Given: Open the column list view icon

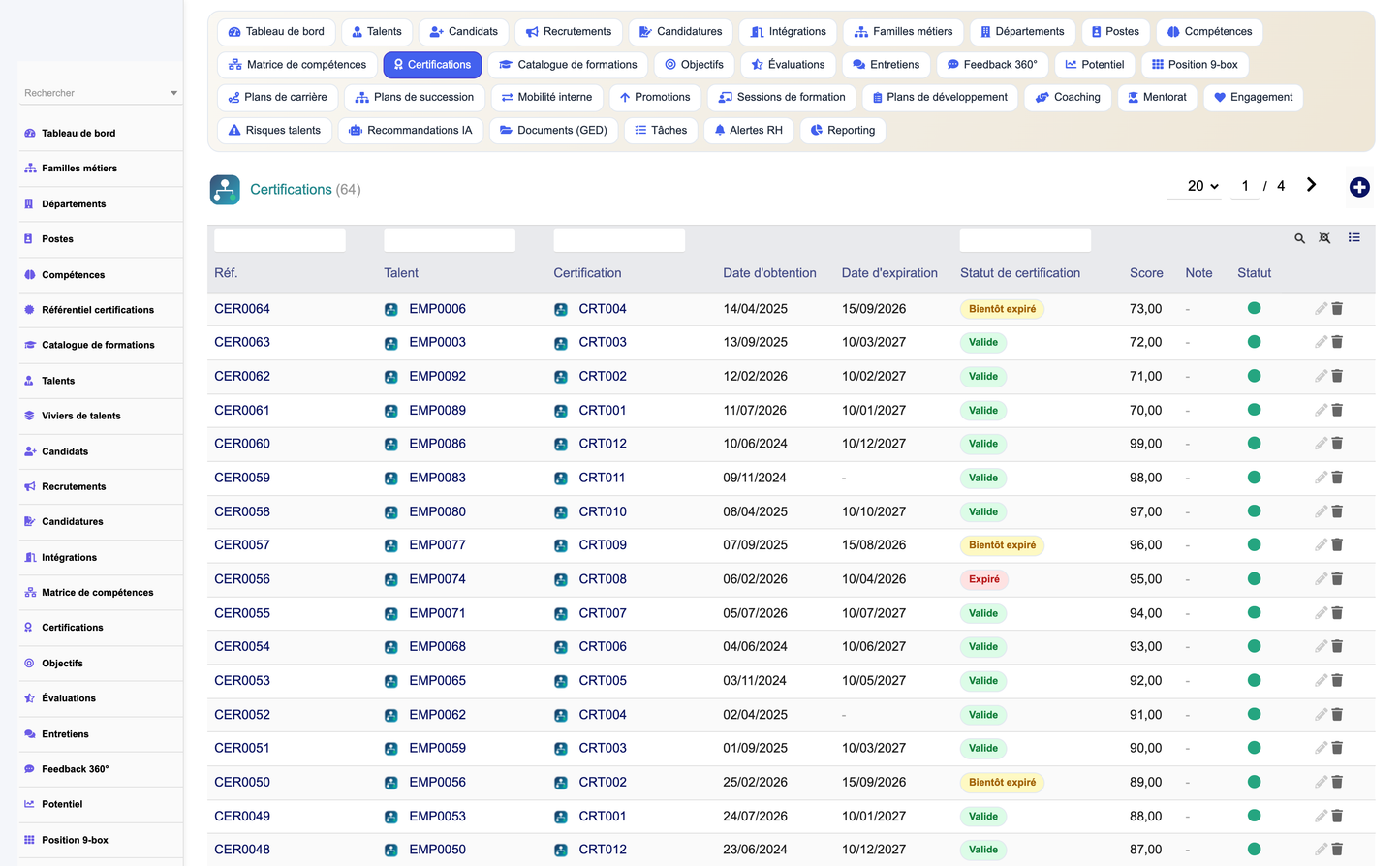Looking at the screenshot, I should [x=1353, y=237].
